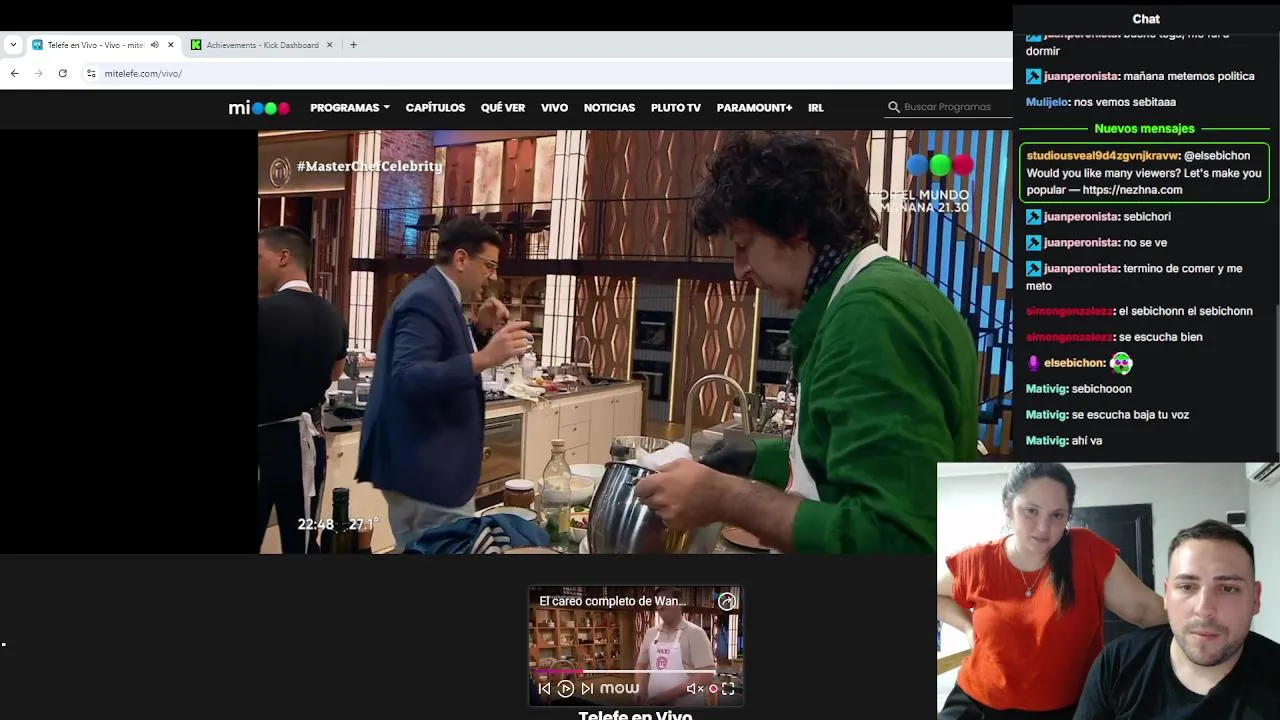Screen dimensions: 1280x720
Task: Expand the PROGRAMAS dropdown menu
Action: click(349, 108)
